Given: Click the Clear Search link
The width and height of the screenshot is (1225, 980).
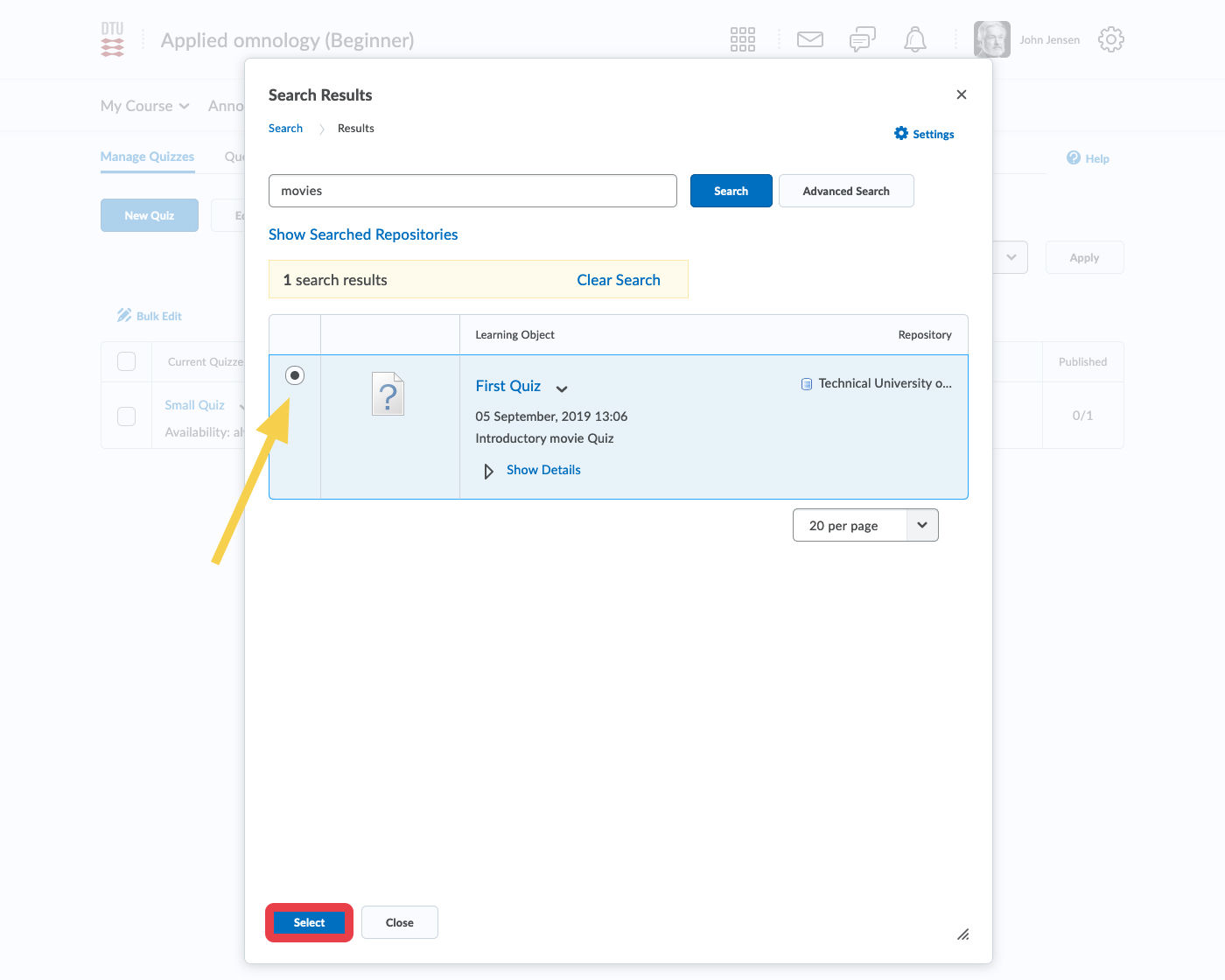Looking at the screenshot, I should (x=618, y=280).
